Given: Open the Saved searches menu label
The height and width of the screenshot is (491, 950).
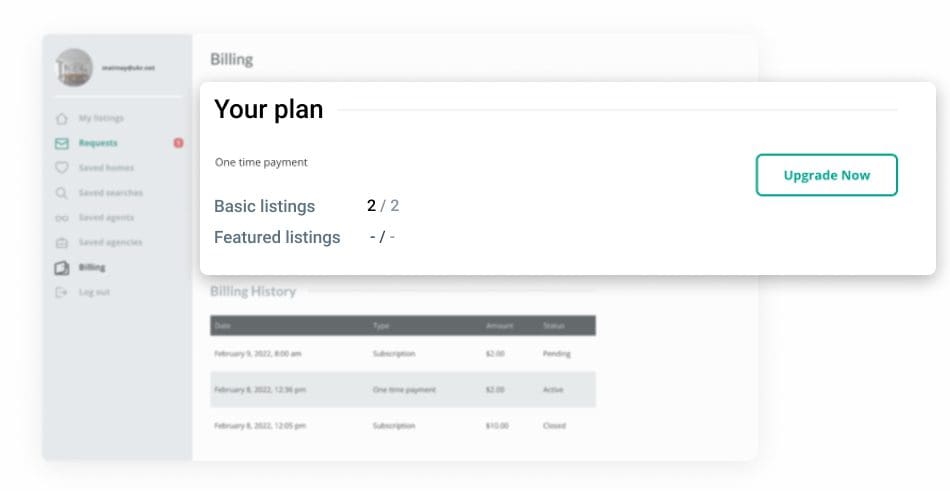Looking at the screenshot, I should click(x=111, y=193).
